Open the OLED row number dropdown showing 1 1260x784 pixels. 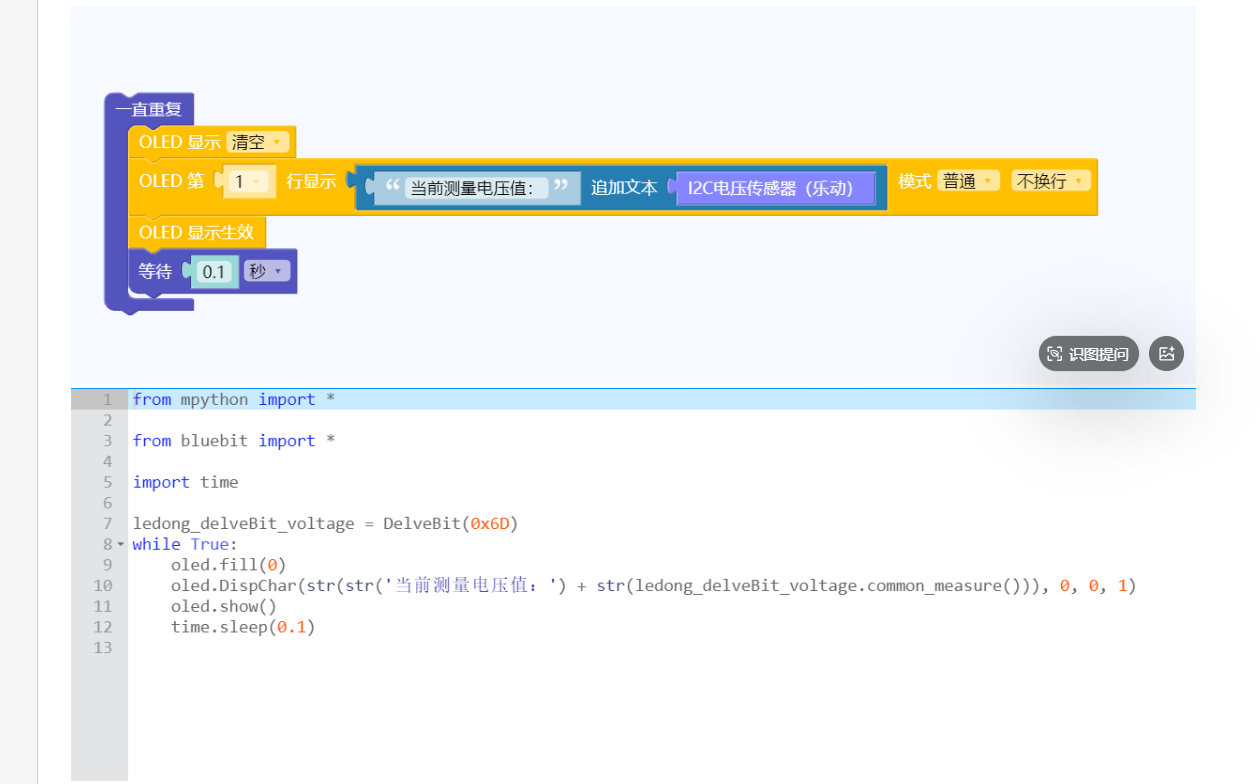point(249,182)
